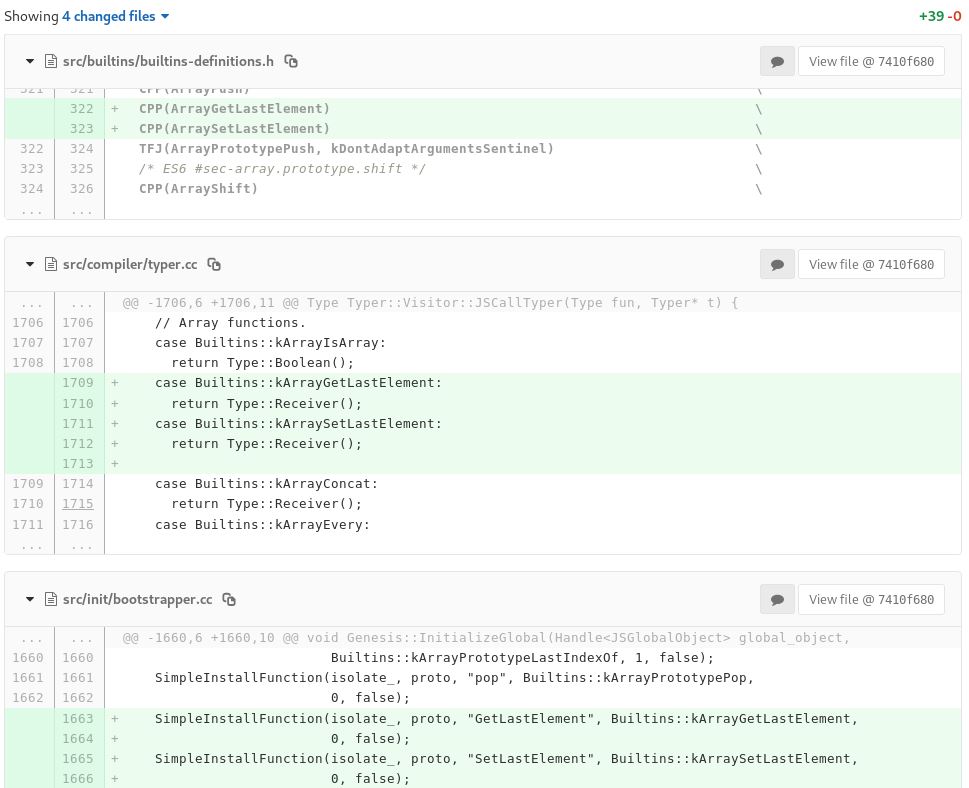The image size is (969, 788).
Task: Copy the path of src/compiler/typer.cc
Action: click(213, 264)
